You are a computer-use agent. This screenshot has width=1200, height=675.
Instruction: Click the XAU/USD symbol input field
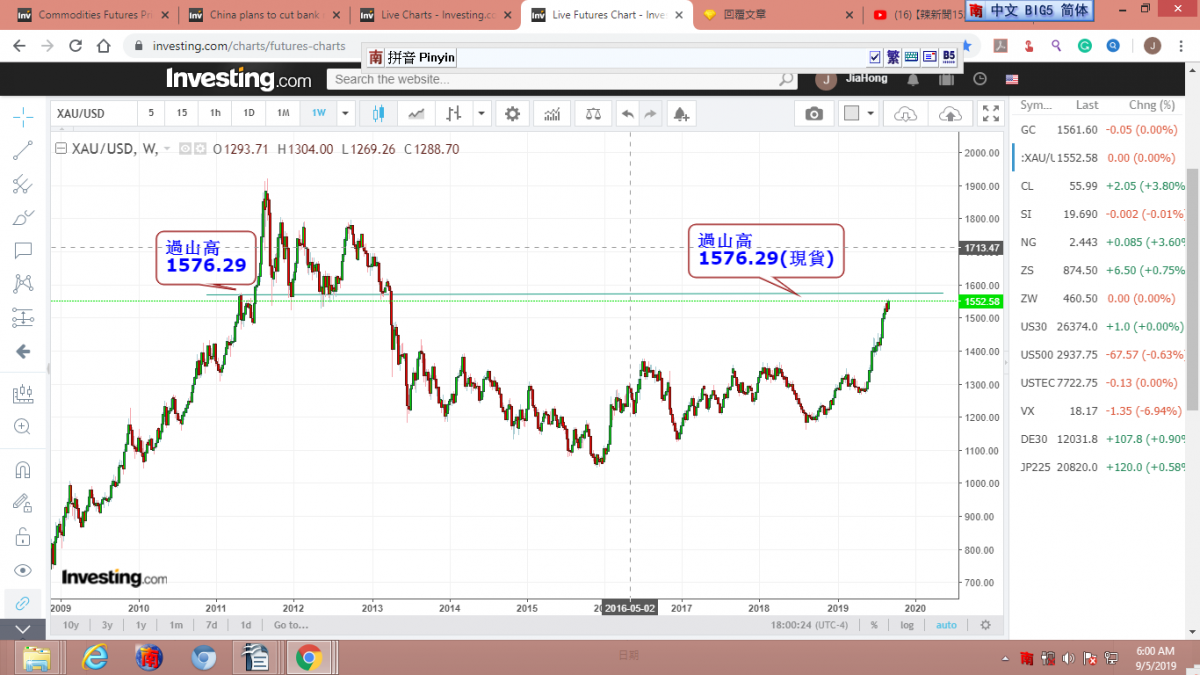click(x=93, y=113)
